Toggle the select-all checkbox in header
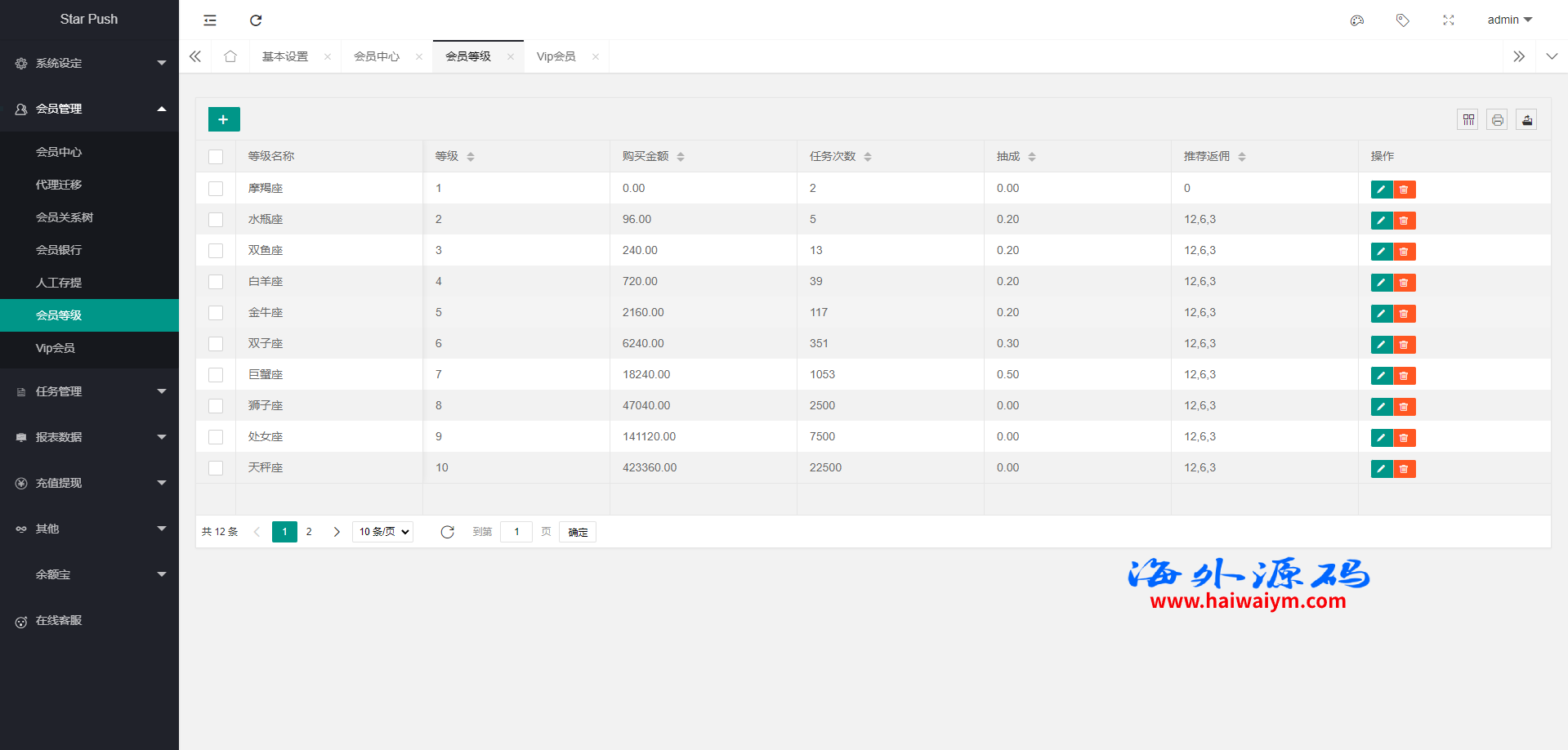 pos(216,157)
